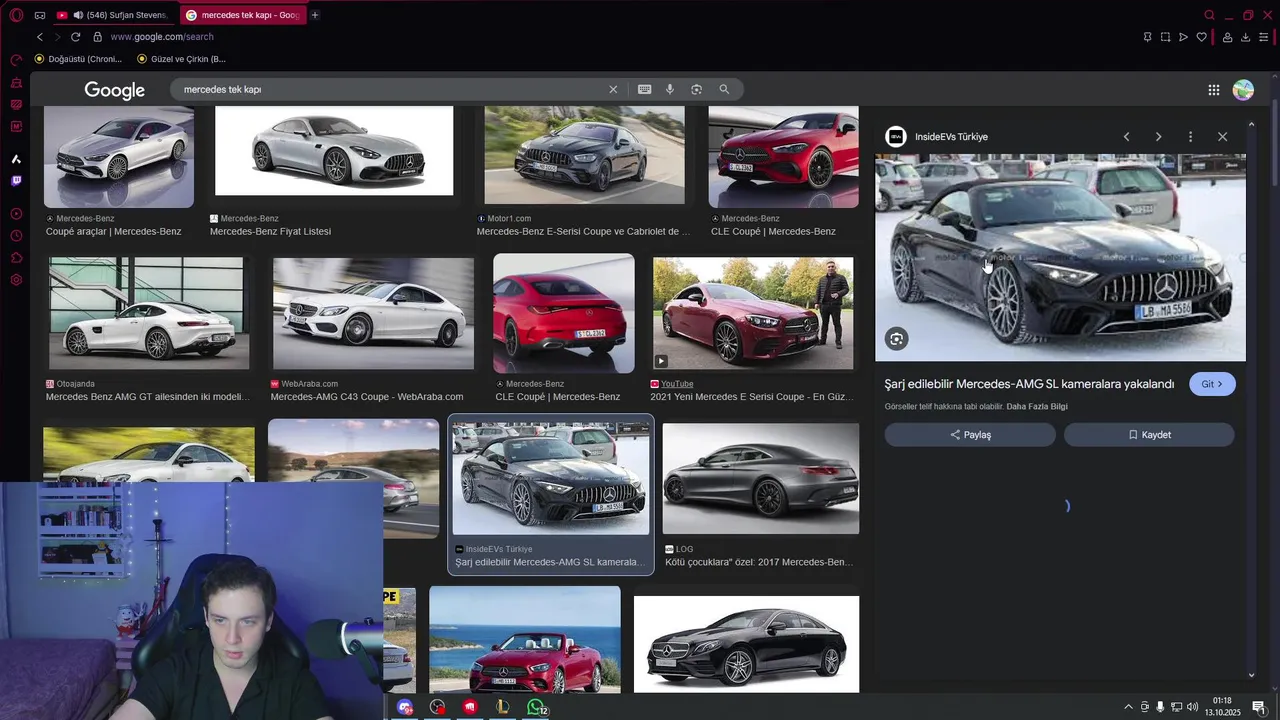Show next image in preview panel
The width and height of the screenshot is (1280, 720).
coord(1158,137)
